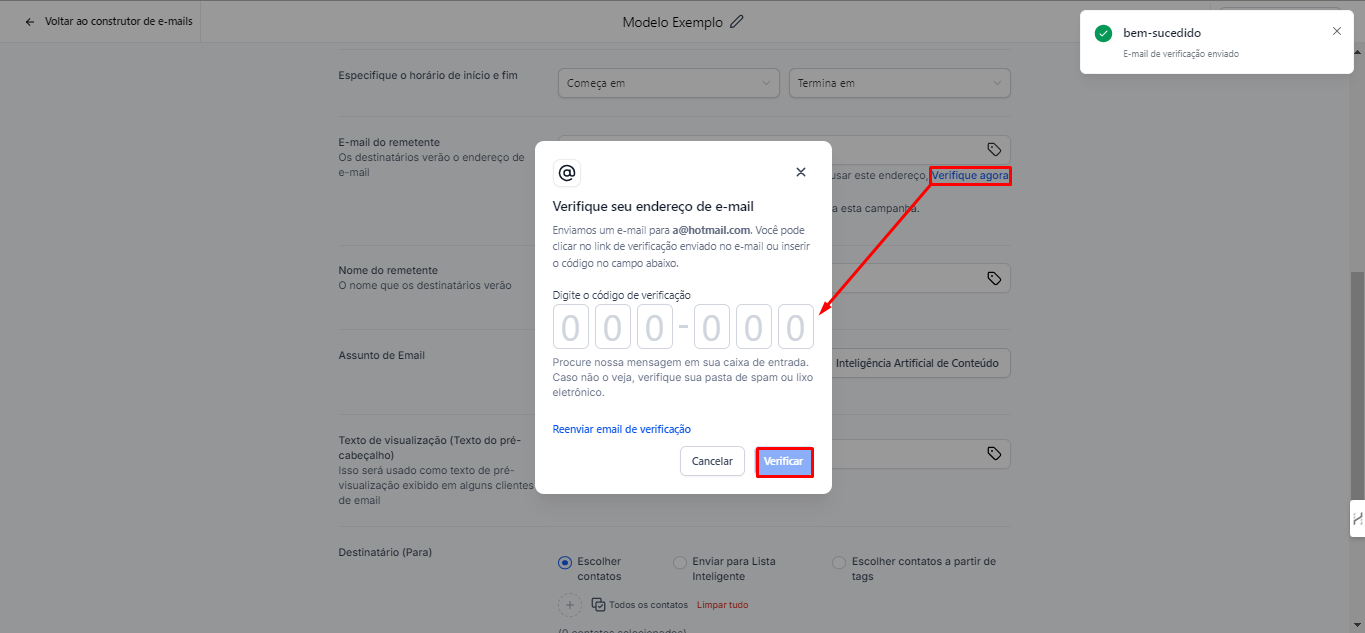Go back via Voltar ao construtor de e-mails
Image resolution: width=1365 pixels, height=633 pixels.
pyautogui.click(x=108, y=21)
